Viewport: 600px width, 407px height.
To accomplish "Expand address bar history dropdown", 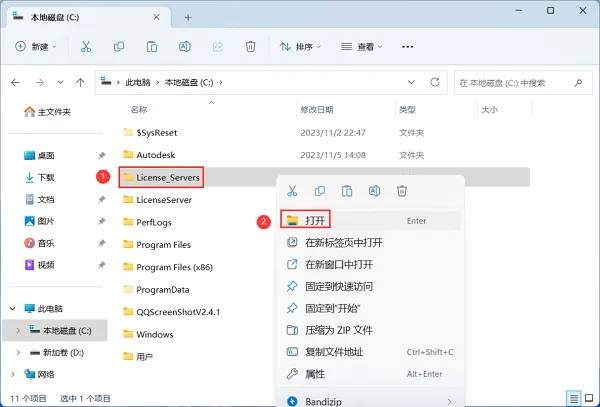I will tap(411, 82).
